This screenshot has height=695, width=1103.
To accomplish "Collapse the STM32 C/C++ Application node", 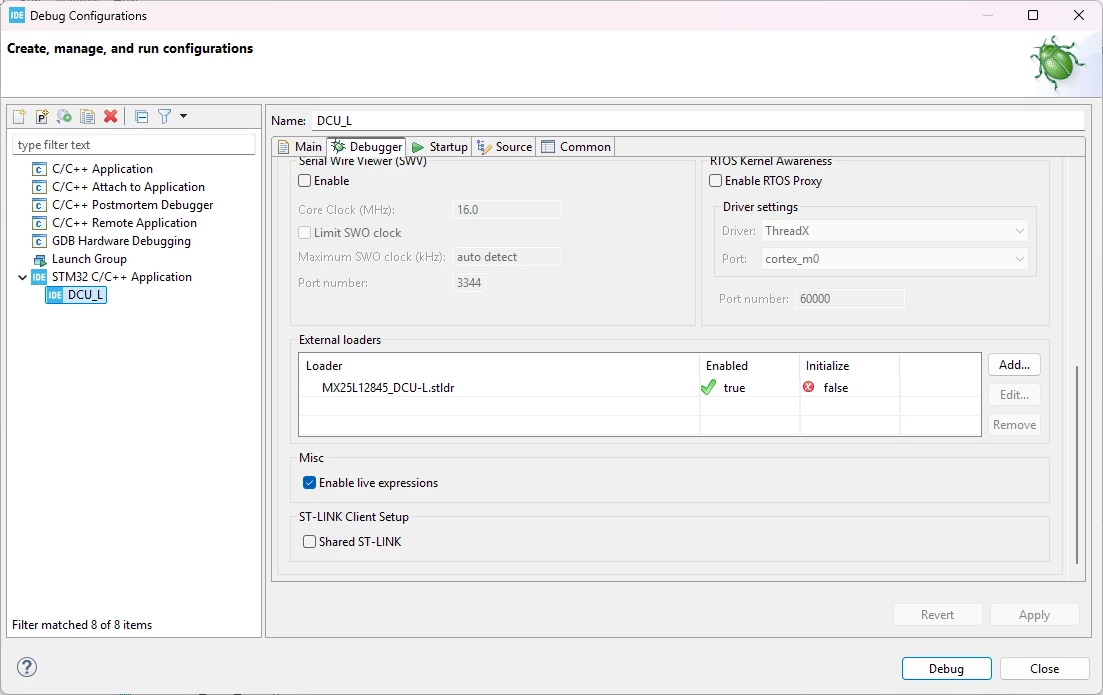I will coord(23,277).
